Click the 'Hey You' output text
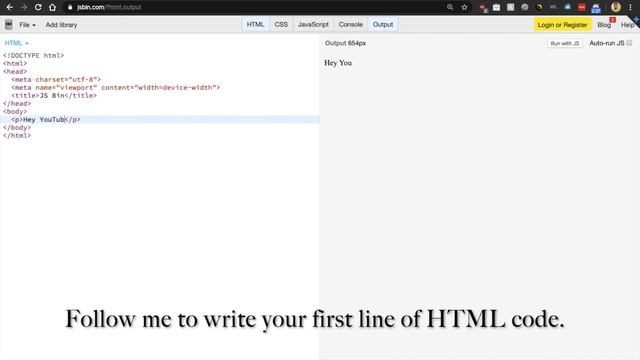Viewport: 640px width, 360px height. (x=338, y=63)
